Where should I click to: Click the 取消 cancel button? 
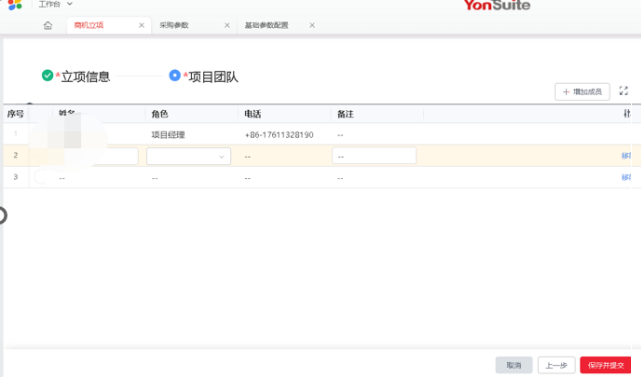click(514, 365)
